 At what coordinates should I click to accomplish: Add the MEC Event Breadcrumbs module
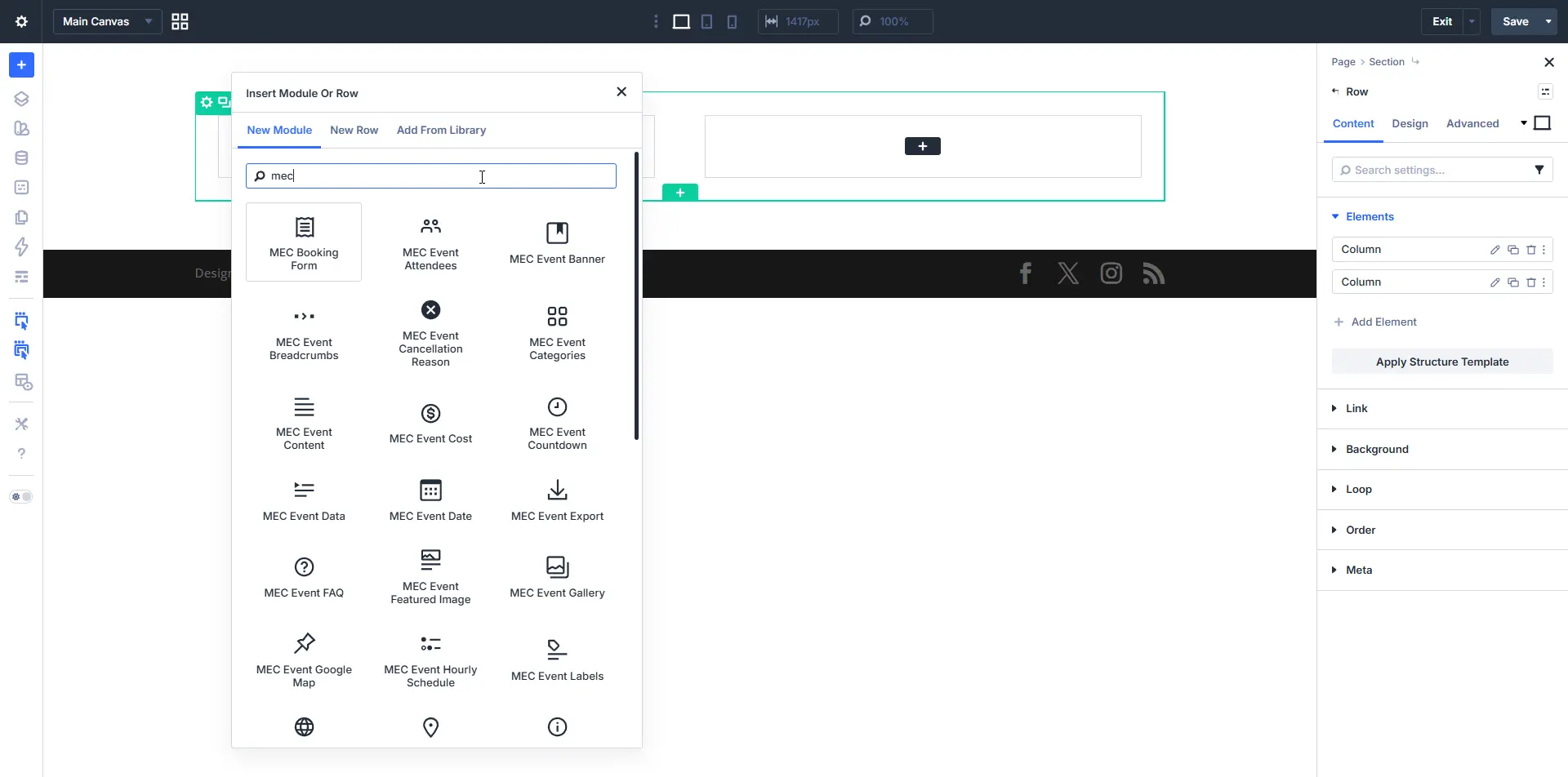coord(304,335)
